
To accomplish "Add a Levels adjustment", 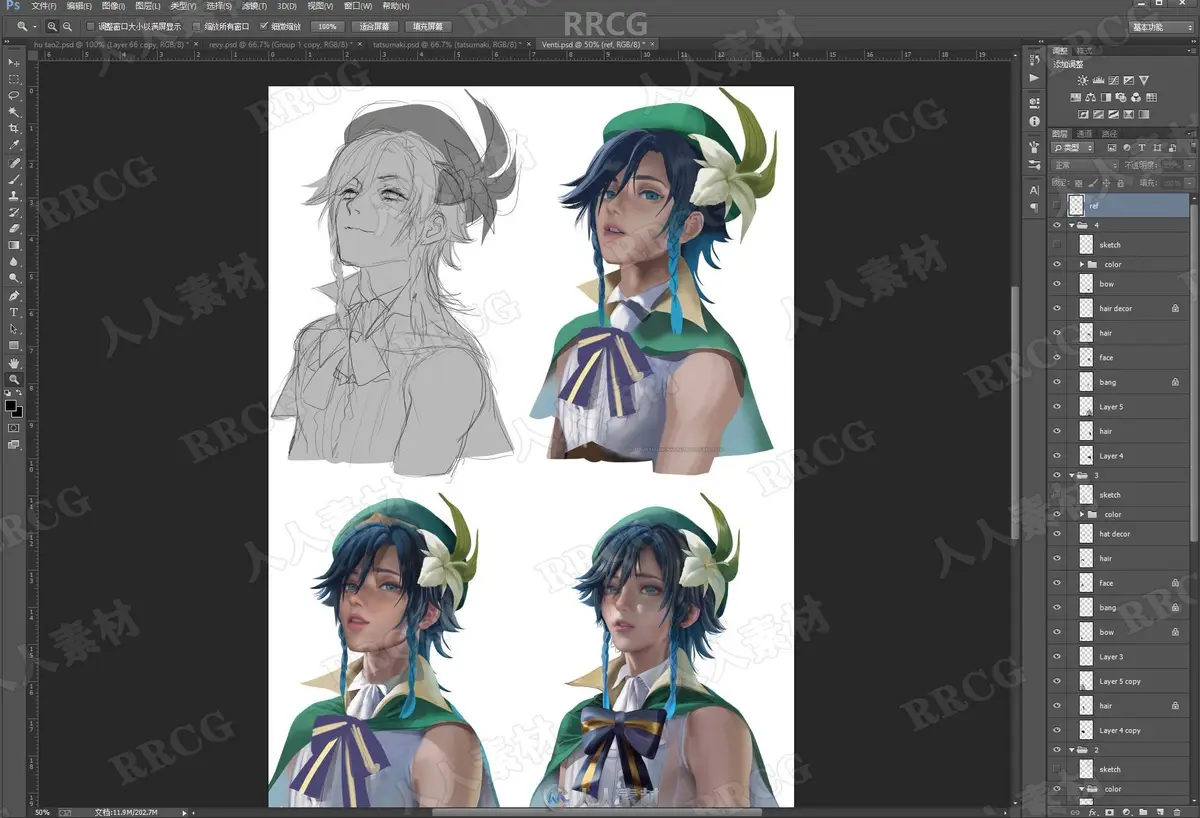I will [x=1098, y=80].
